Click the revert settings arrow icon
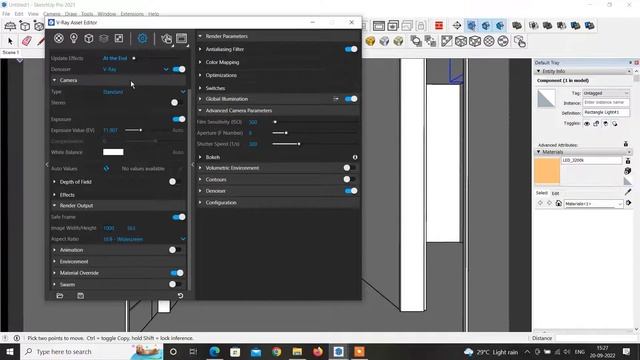 pyautogui.click(x=180, y=296)
